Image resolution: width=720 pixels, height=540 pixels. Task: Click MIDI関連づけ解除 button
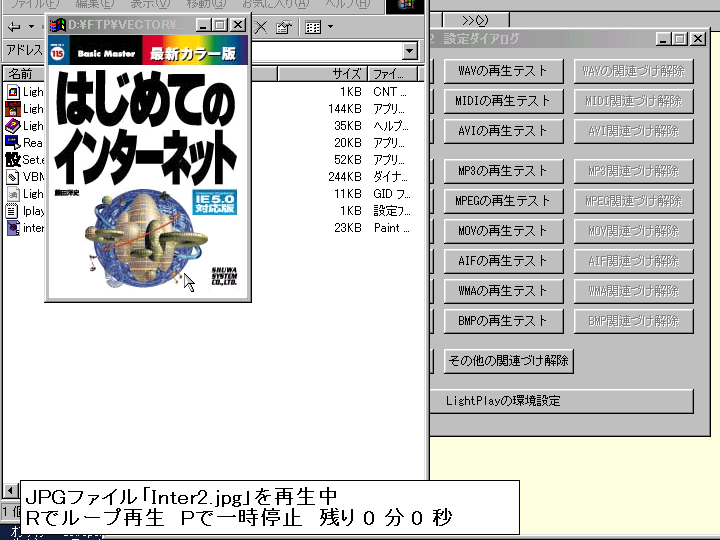click(x=633, y=101)
